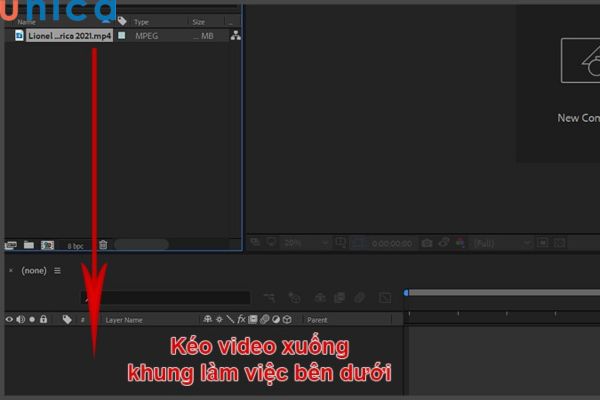The width and height of the screenshot is (600, 400).
Task: Click the gray time navigator bar
Action: [504, 293]
